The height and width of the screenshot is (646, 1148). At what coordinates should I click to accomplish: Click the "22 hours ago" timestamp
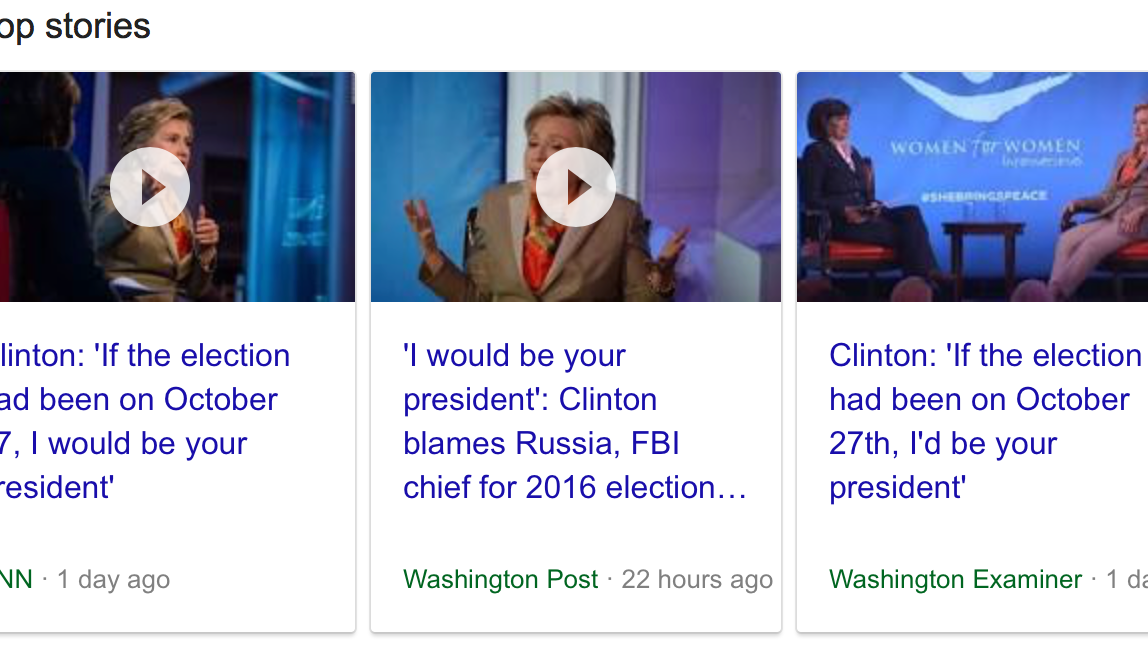(x=697, y=580)
